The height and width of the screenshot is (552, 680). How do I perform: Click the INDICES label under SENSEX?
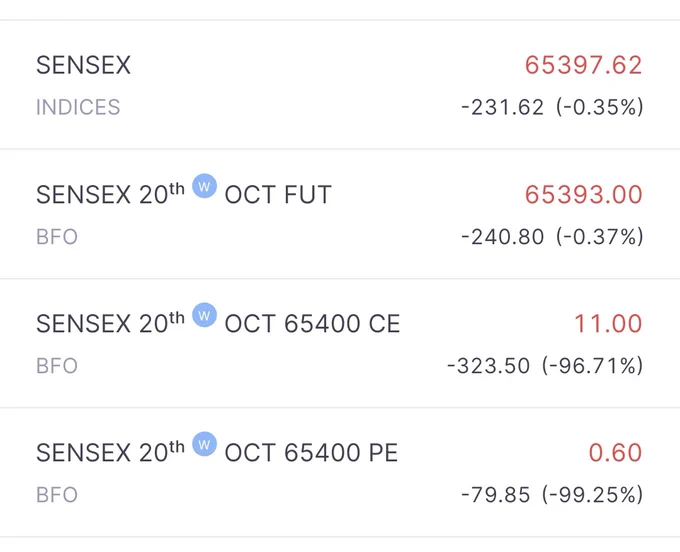click(x=78, y=107)
